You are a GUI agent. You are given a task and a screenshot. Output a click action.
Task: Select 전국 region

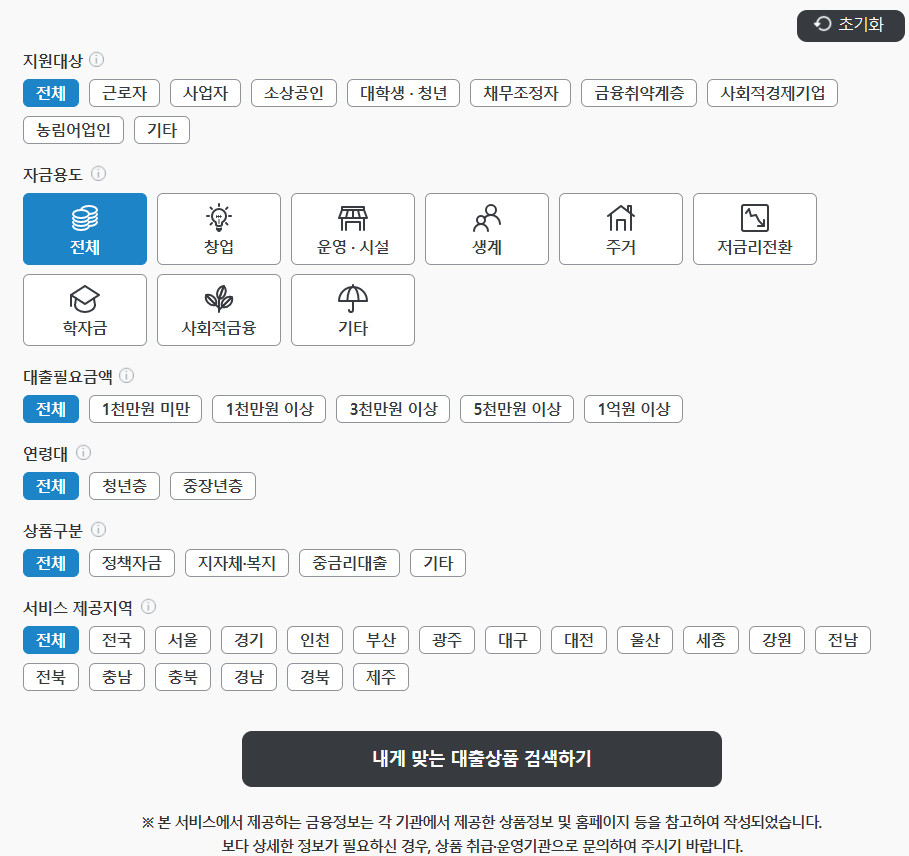click(x=117, y=640)
